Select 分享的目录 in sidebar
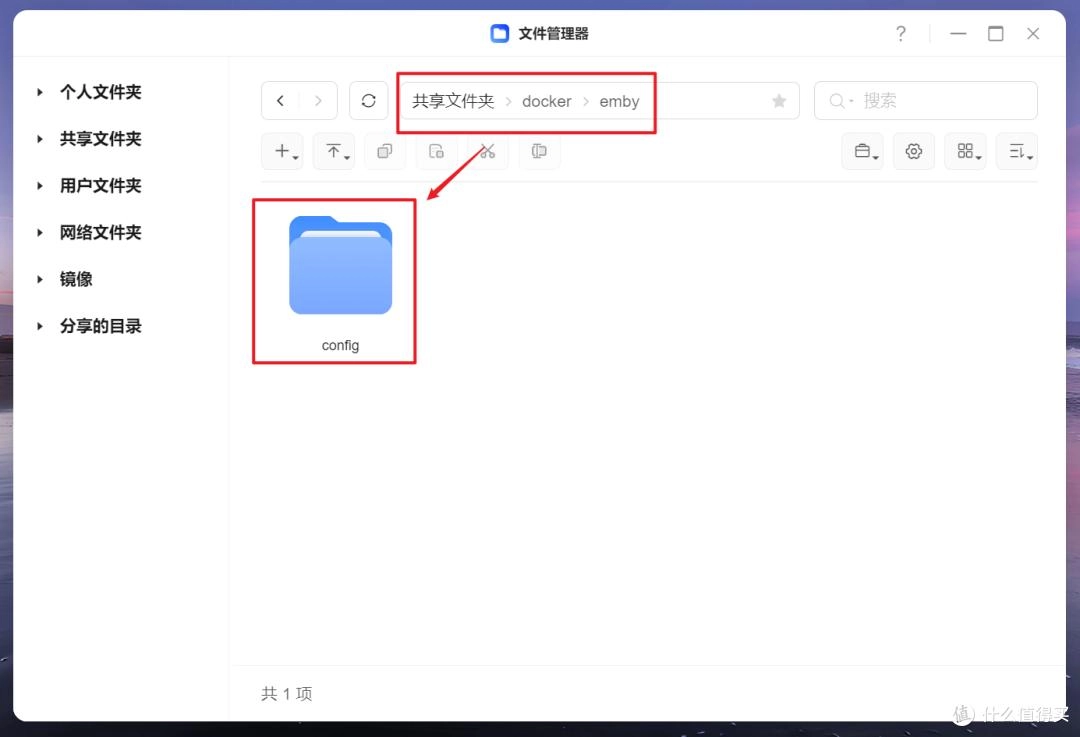The height and width of the screenshot is (737, 1080). pyautogui.click(x=101, y=326)
